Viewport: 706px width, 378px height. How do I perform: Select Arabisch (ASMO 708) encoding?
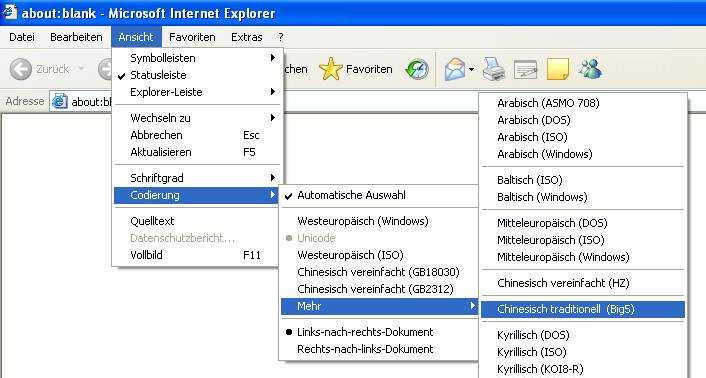tap(583, 103)
